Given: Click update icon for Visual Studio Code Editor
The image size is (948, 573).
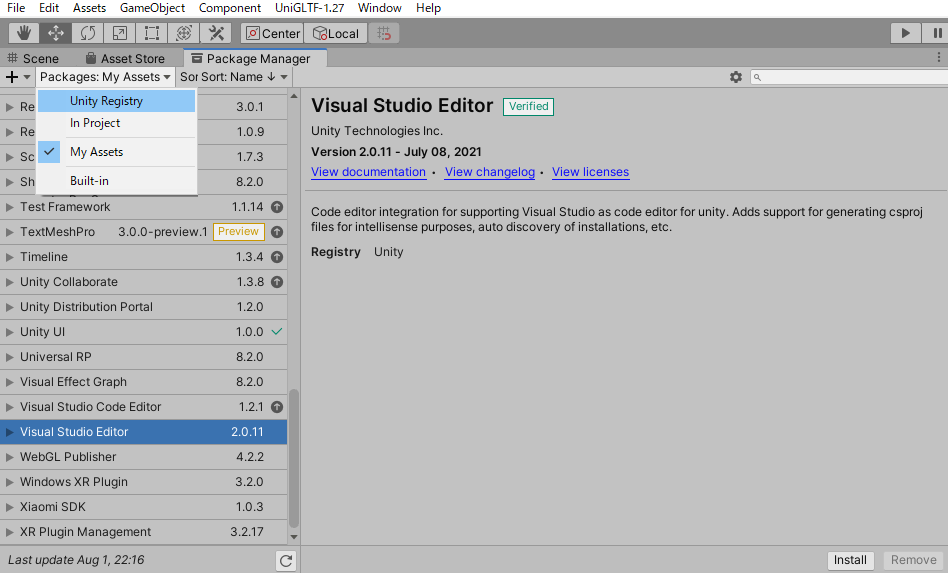Looking at the screenshot, I should click(277, 407).
